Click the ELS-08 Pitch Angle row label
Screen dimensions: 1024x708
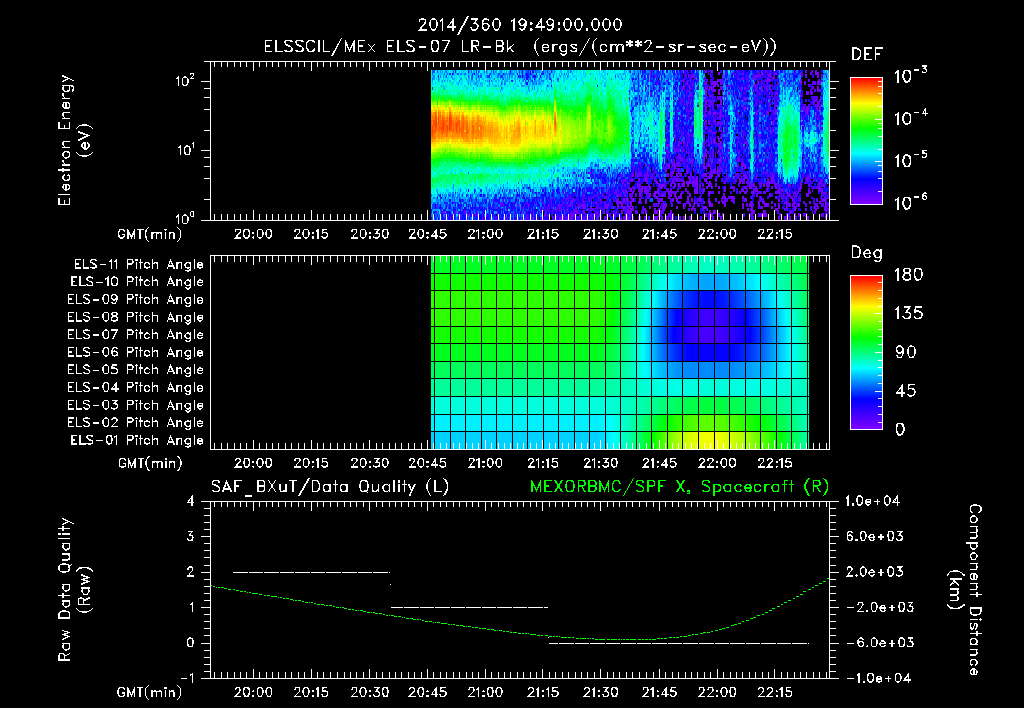[136, 317]
